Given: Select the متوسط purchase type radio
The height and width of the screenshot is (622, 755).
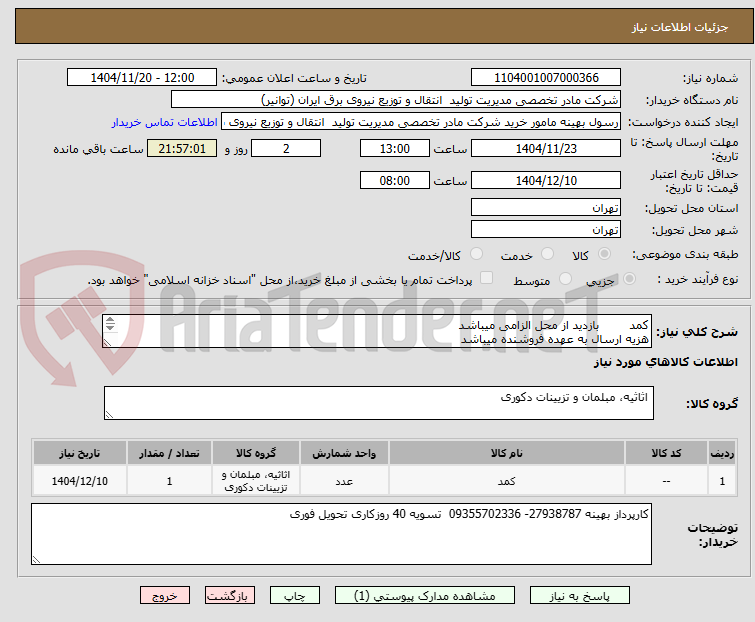Looking at the screenshot, I should click(x=565, y=279).
